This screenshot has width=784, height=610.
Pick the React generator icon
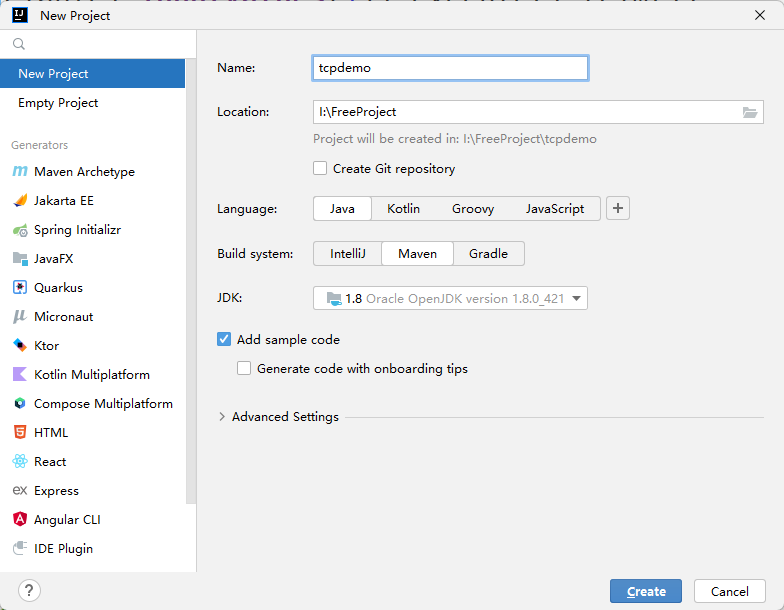(x=20, y=462)
